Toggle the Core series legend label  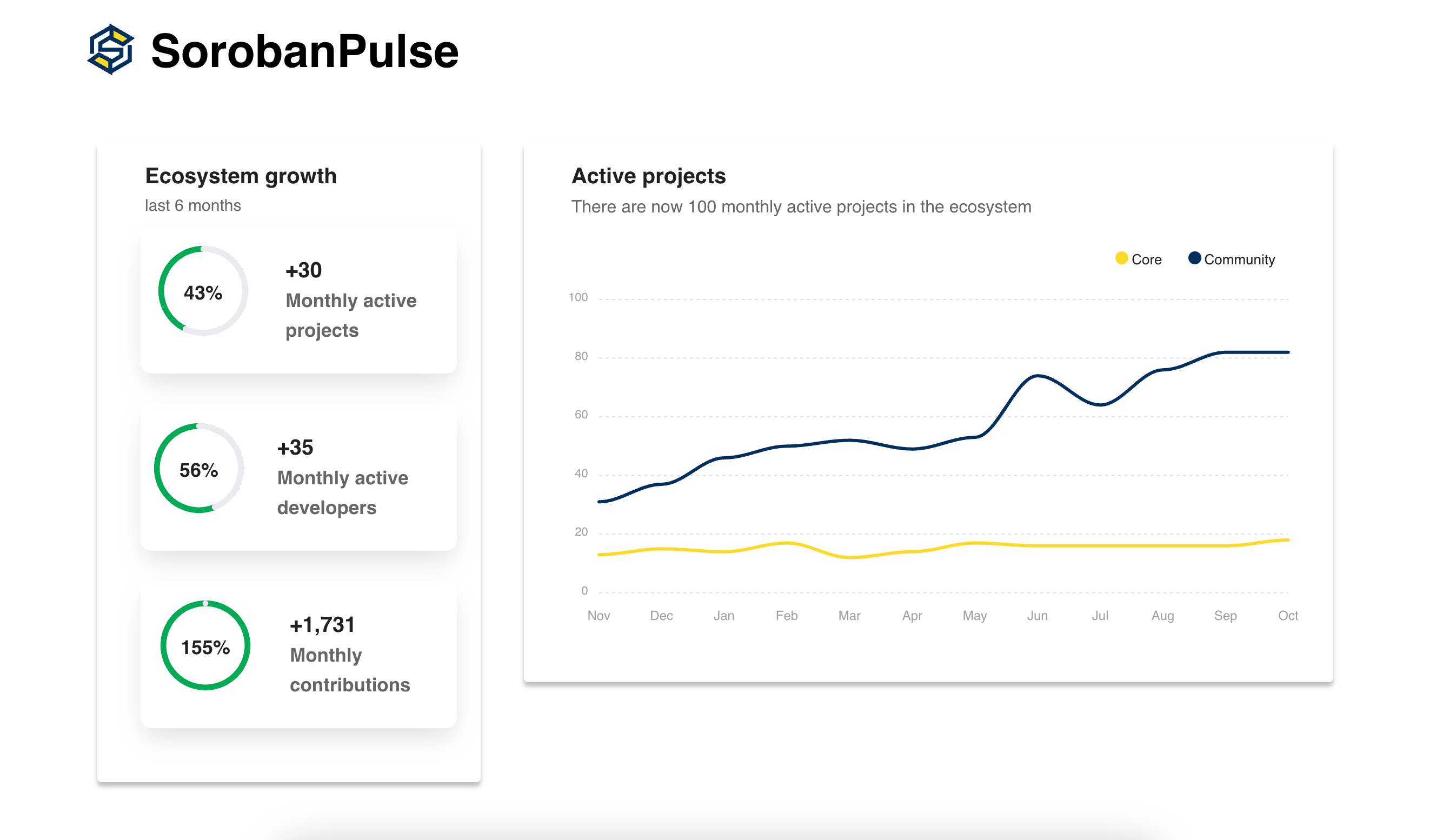(x=1146, y=260)
